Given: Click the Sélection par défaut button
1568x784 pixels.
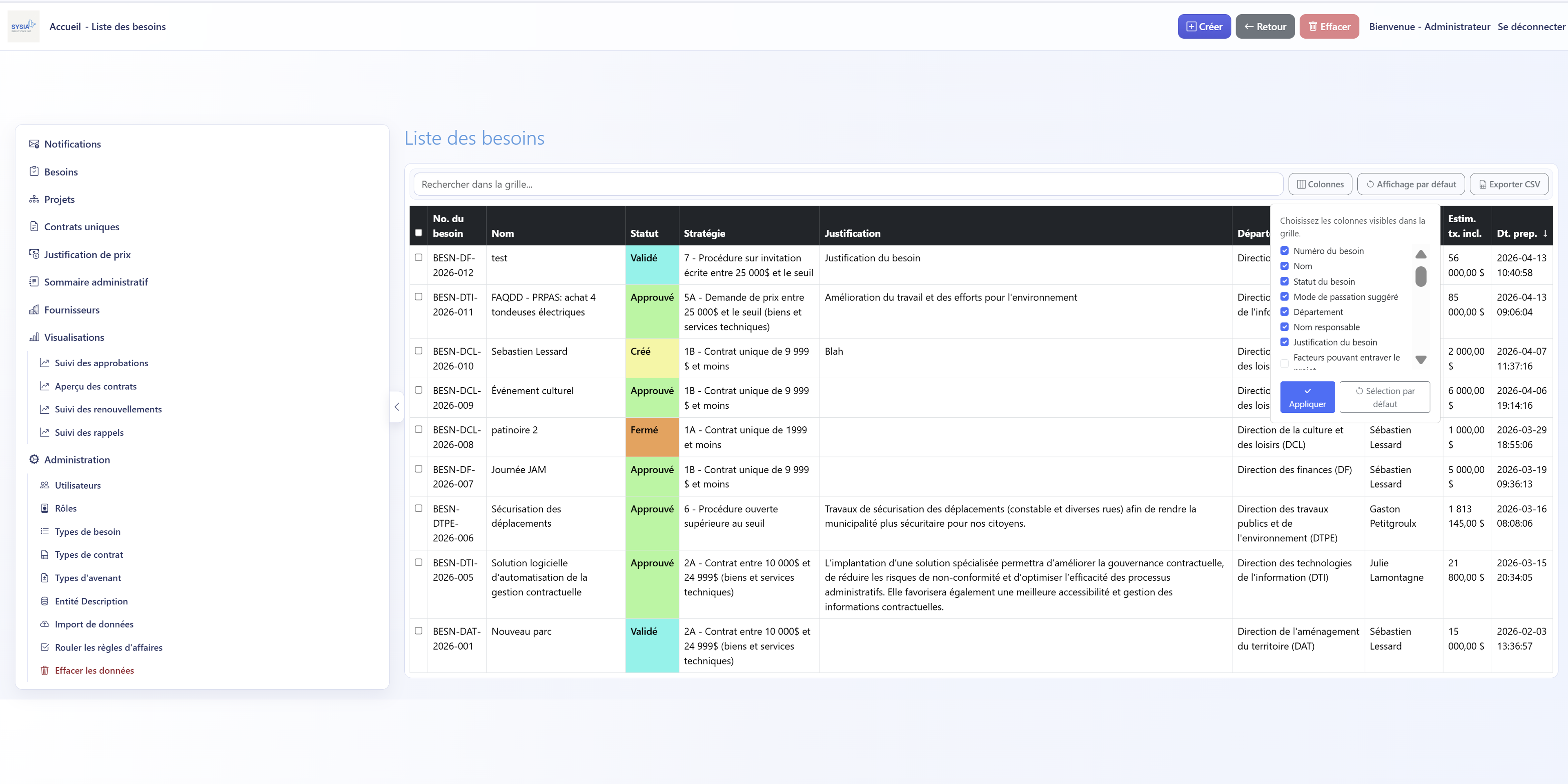Looking at the screenshot, I should point(1384,397).
